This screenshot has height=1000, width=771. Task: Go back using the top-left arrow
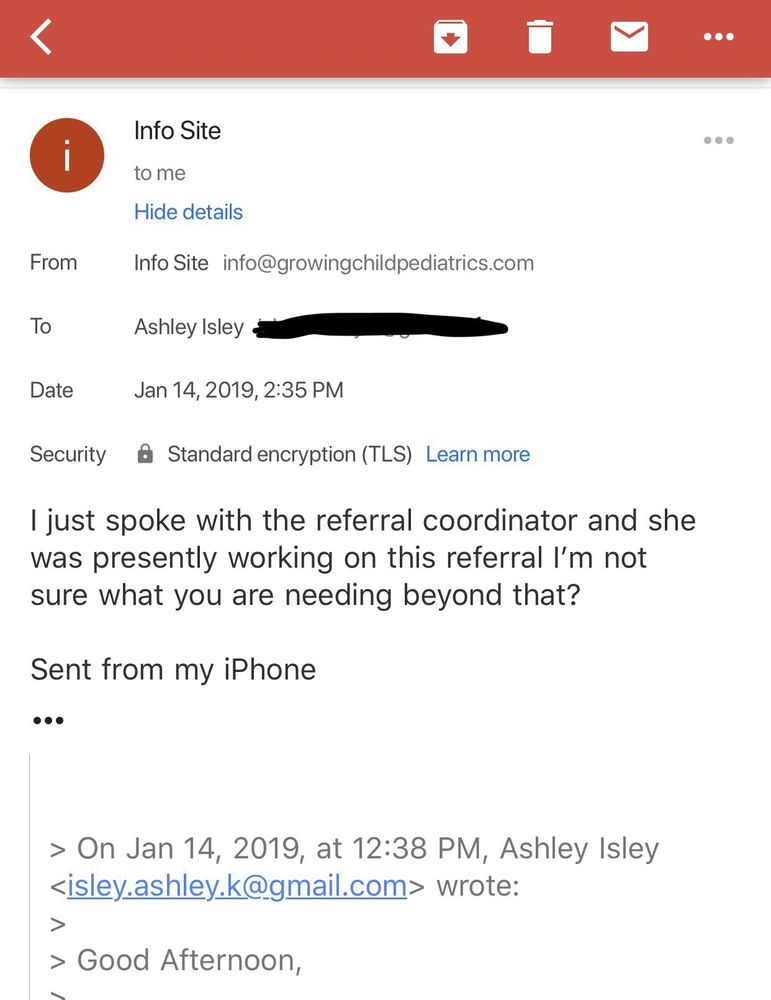[41, 38]
